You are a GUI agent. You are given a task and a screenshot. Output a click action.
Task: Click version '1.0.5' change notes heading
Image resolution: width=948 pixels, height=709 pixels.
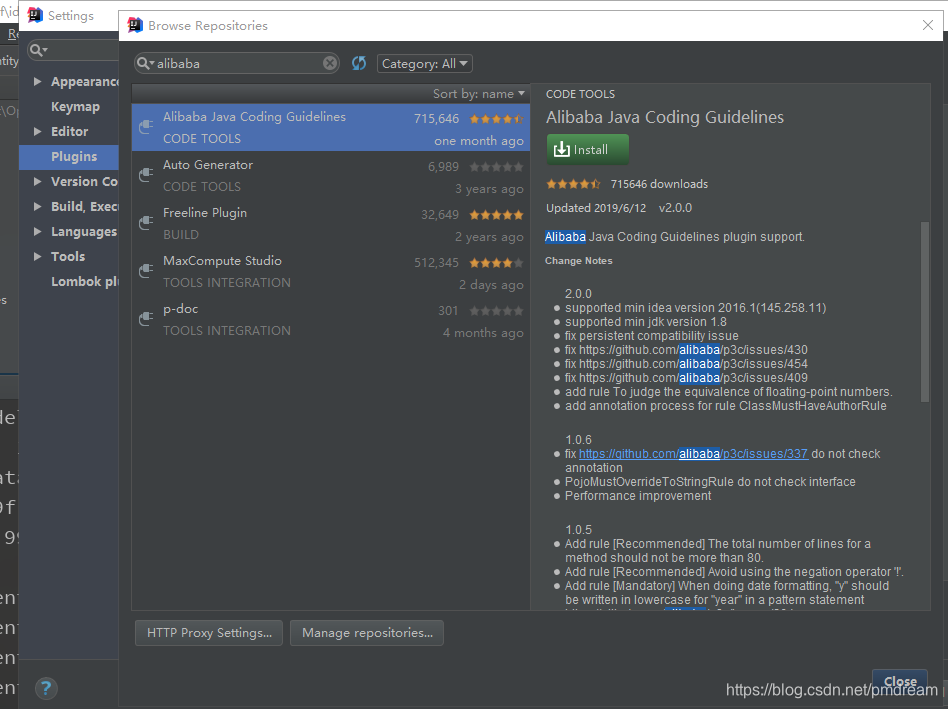[578, 529]
